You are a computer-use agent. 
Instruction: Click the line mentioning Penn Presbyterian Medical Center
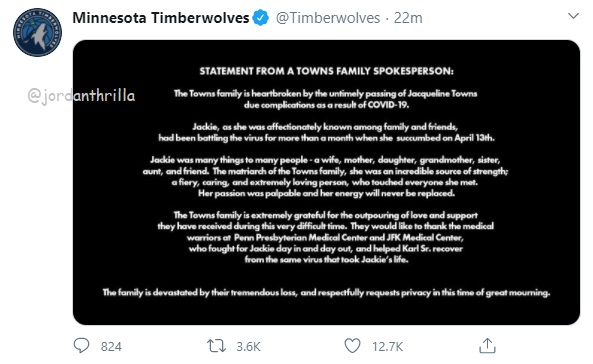coord(325,238)
